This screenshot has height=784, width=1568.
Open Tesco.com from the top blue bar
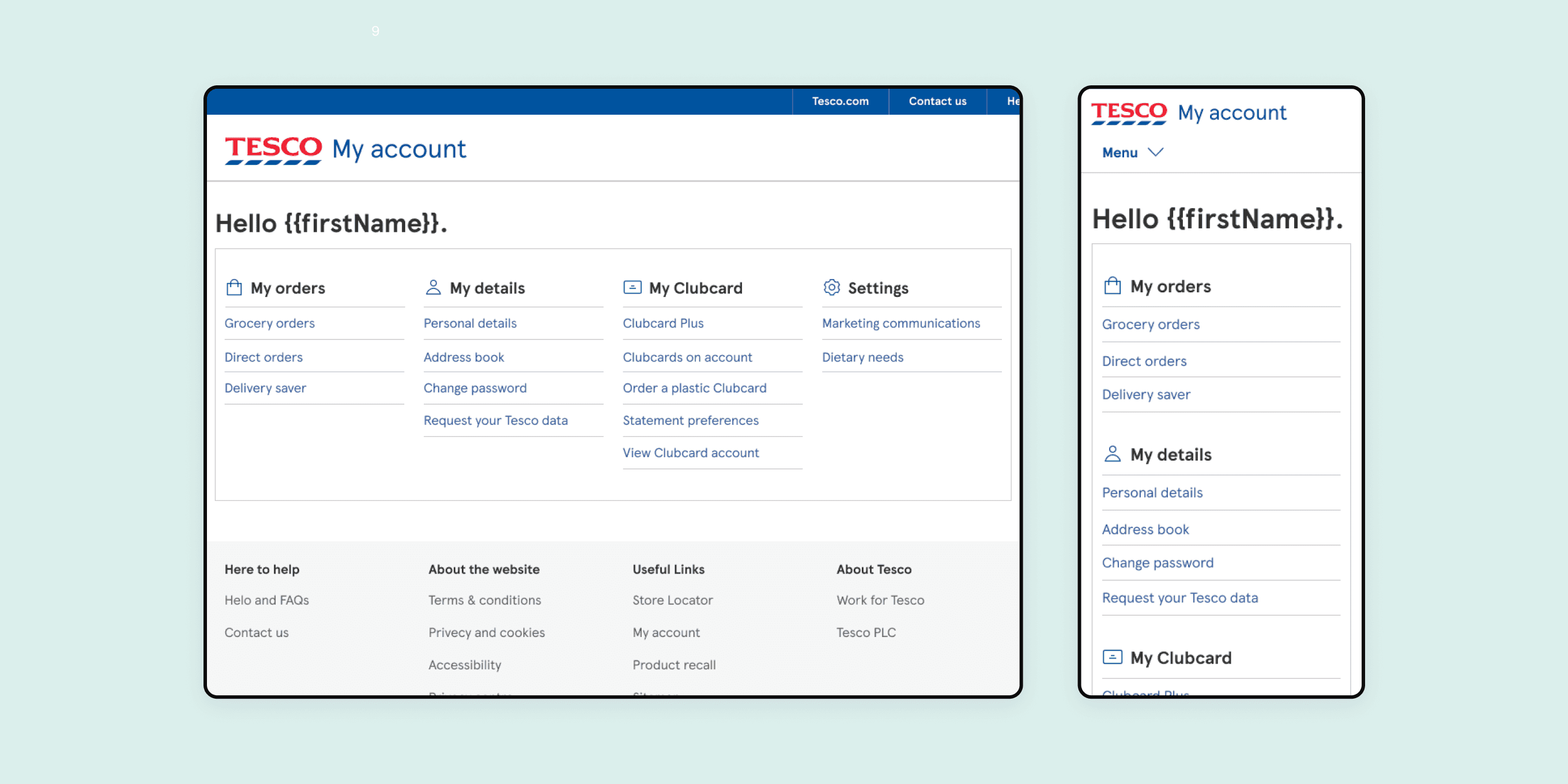point(840,101)
